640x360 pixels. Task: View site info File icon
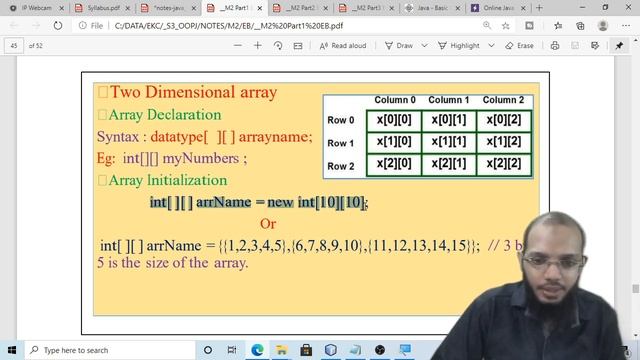[x=91, y=26]
